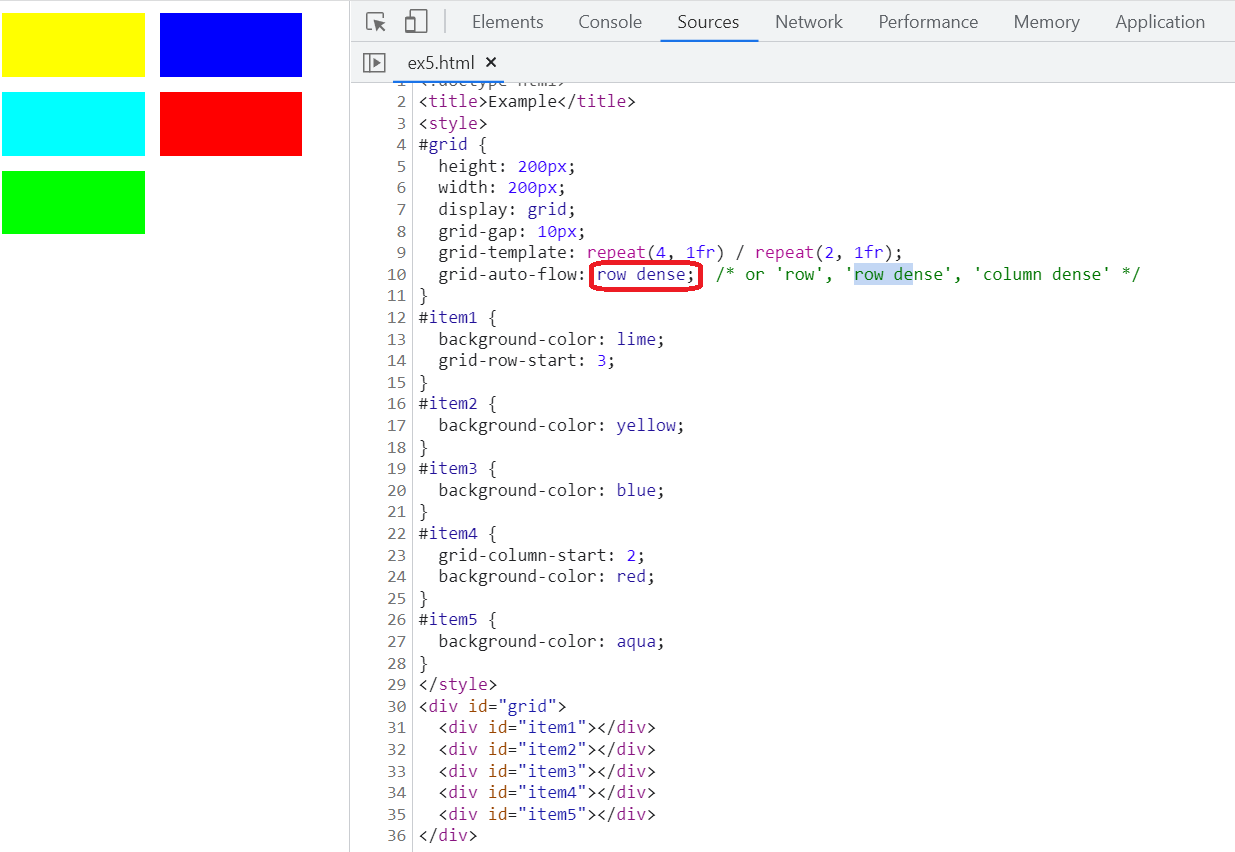Set a breakpoint on line number 10
This screenshot has height=852, width=1235.
click(x=397, y=274)
